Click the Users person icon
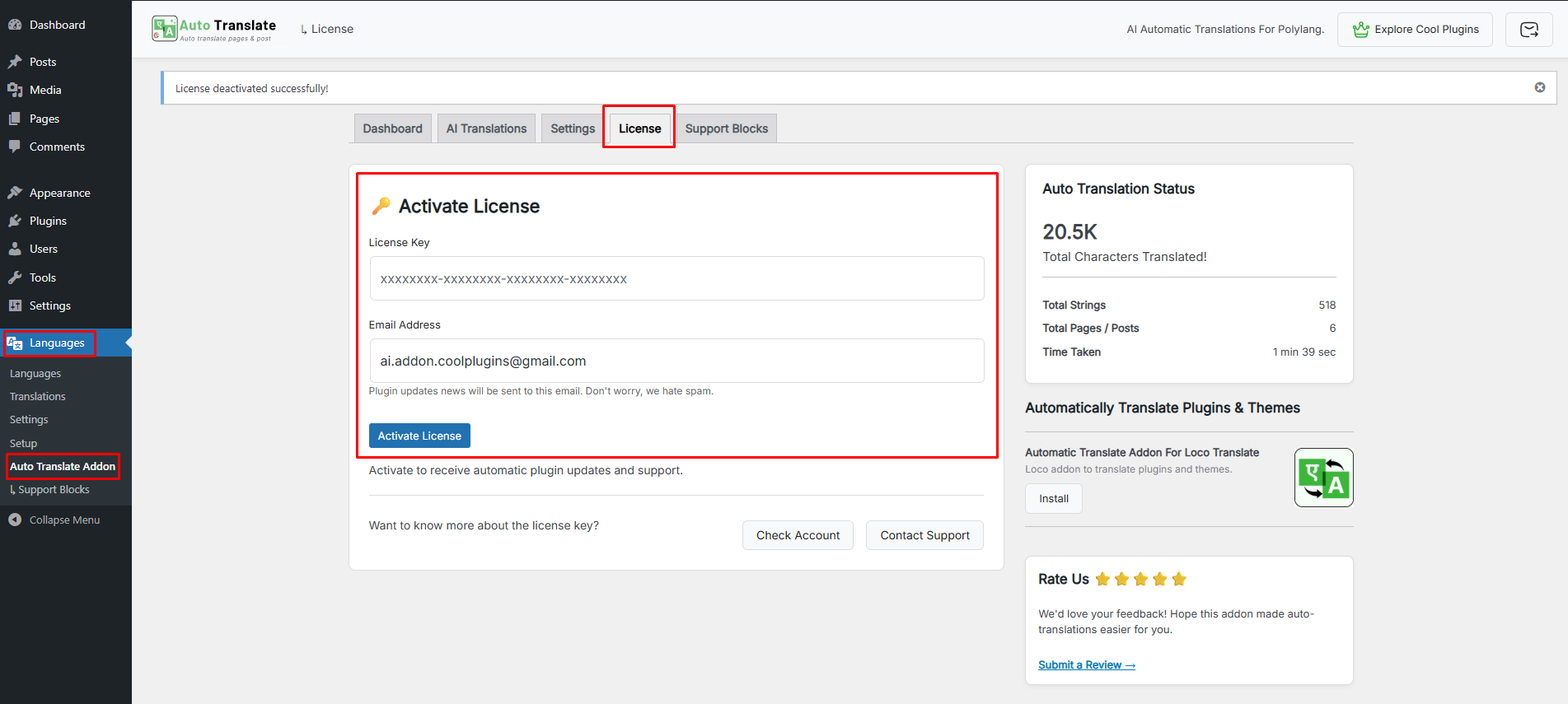This screenshot has width=1568, height=704. 15,249
